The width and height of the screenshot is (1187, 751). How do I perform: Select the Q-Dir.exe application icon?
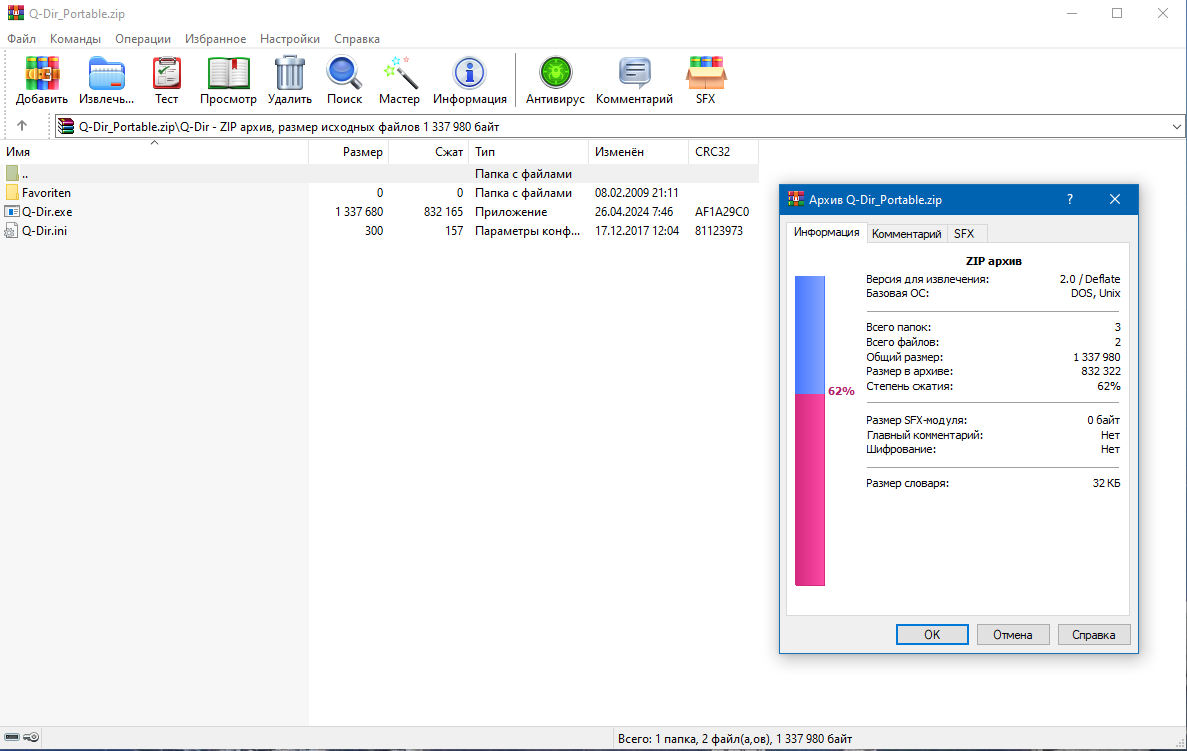(12, 212)
